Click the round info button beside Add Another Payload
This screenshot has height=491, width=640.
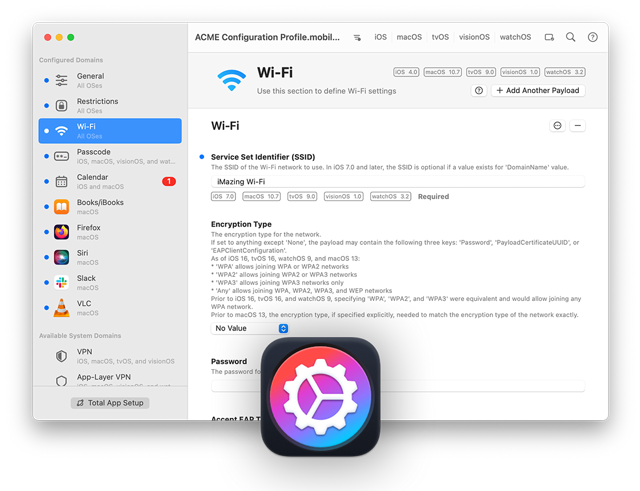coord(479,91)
